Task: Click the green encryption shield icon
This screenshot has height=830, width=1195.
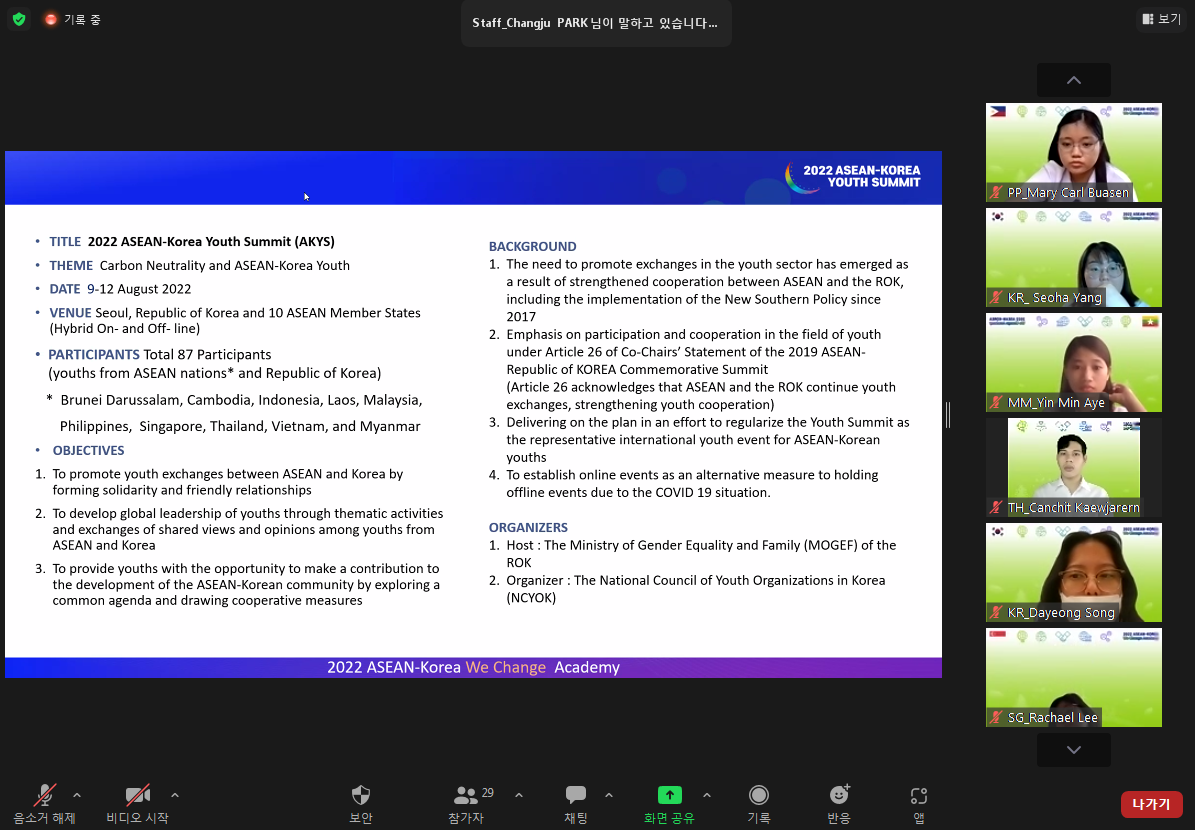Action: (19, 19)
